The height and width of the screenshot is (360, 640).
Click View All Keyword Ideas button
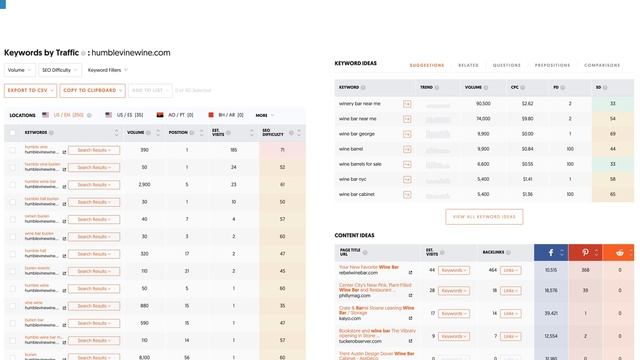click(x=484, y=217)
